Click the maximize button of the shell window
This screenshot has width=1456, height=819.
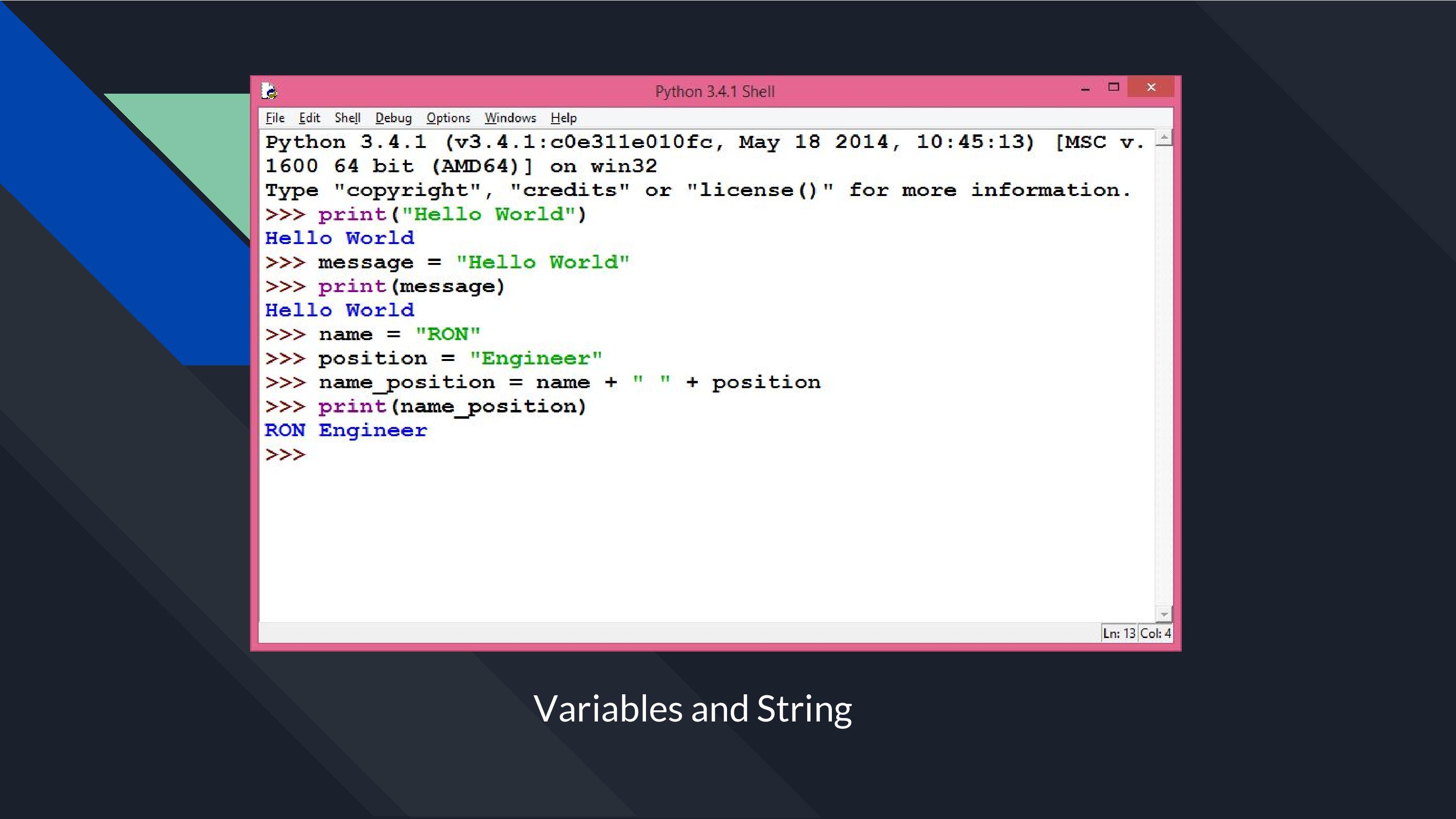(1113, 88)
